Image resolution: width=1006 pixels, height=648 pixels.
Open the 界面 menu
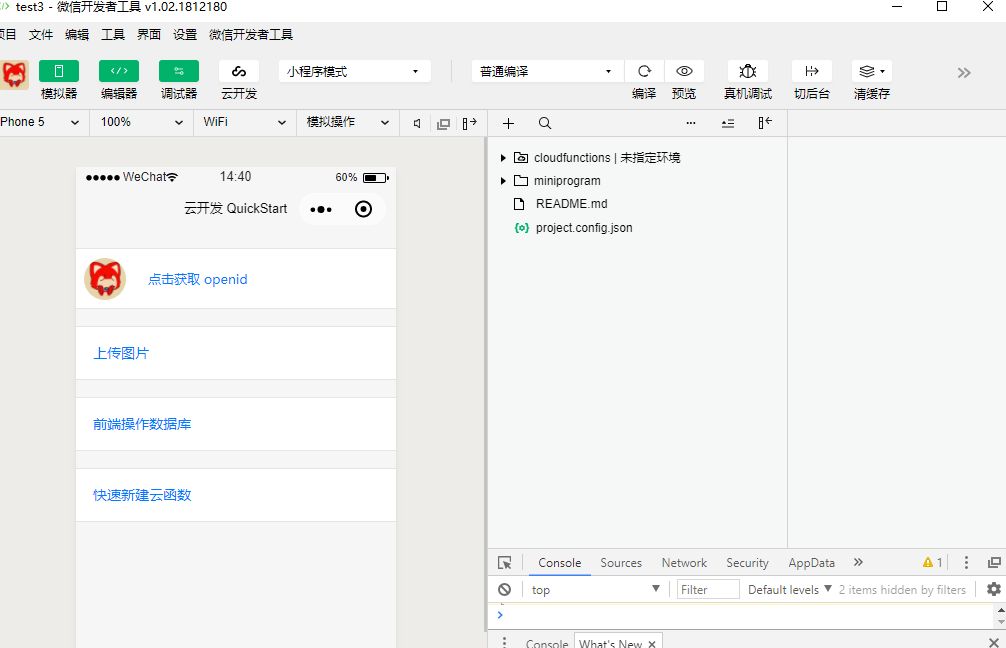pos(149,35)
